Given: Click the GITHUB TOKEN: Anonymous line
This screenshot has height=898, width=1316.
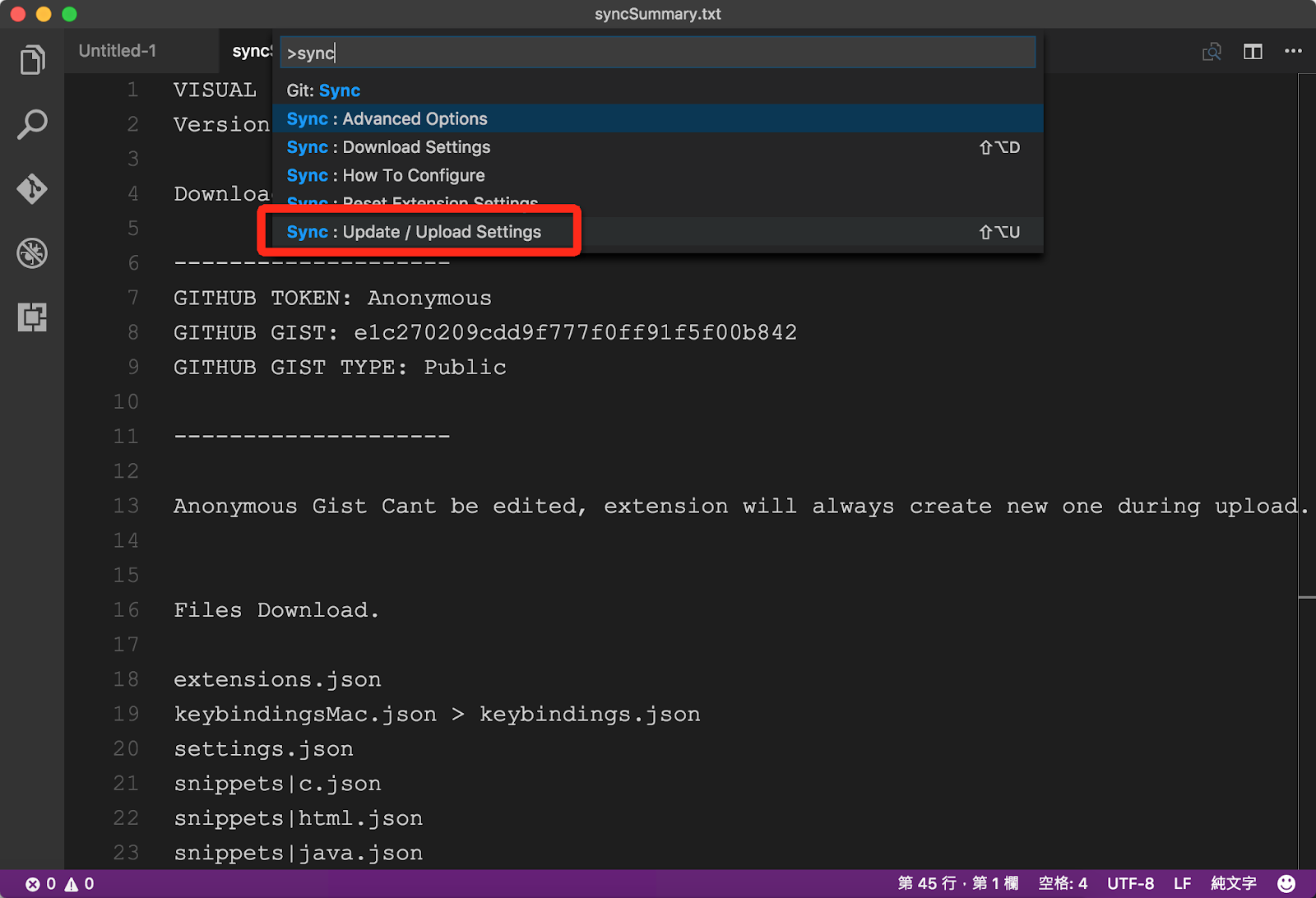Looking at the screenshot, I should (332, 298).
